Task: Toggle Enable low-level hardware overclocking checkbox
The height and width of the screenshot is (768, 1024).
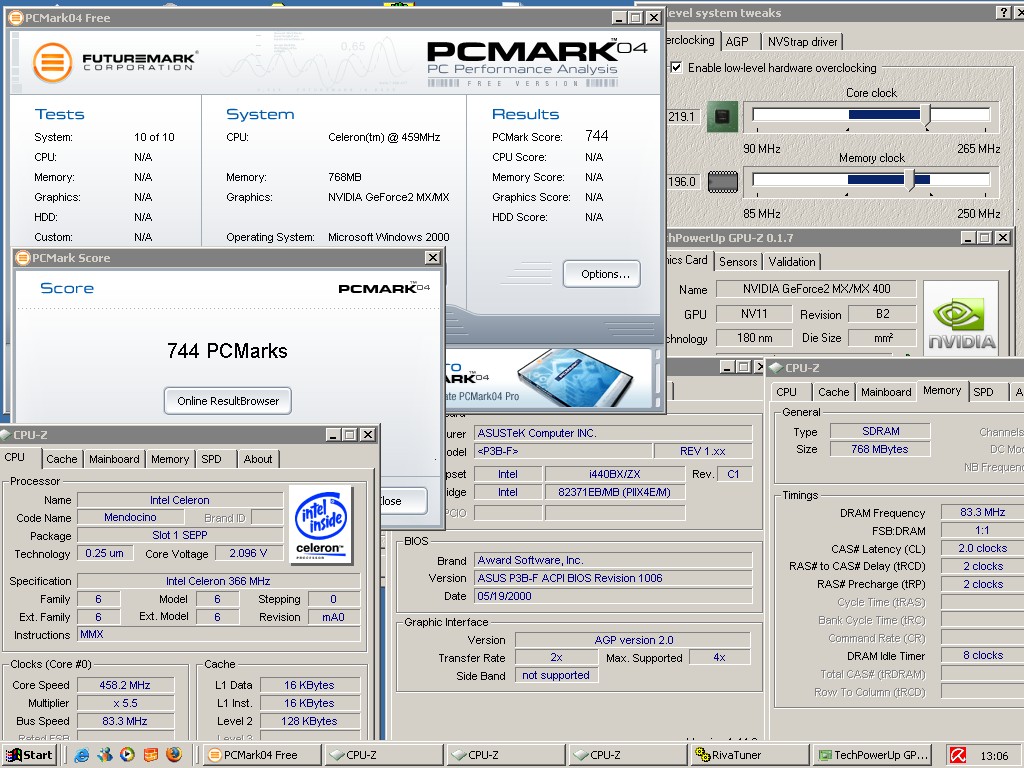Action: [677, 67]
